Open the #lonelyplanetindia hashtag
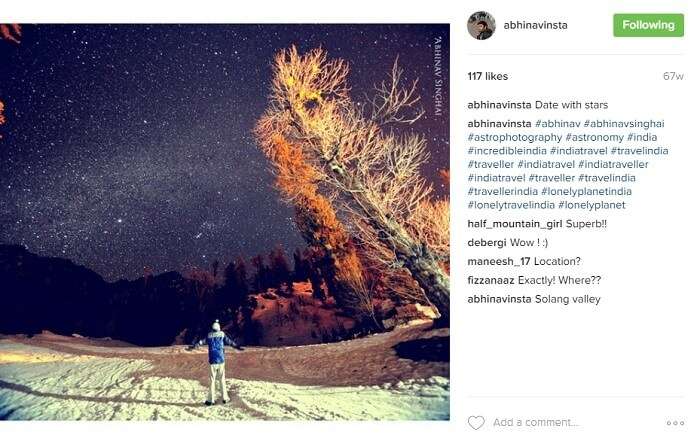Screen dimensions: 700x441 click(586, 191)
